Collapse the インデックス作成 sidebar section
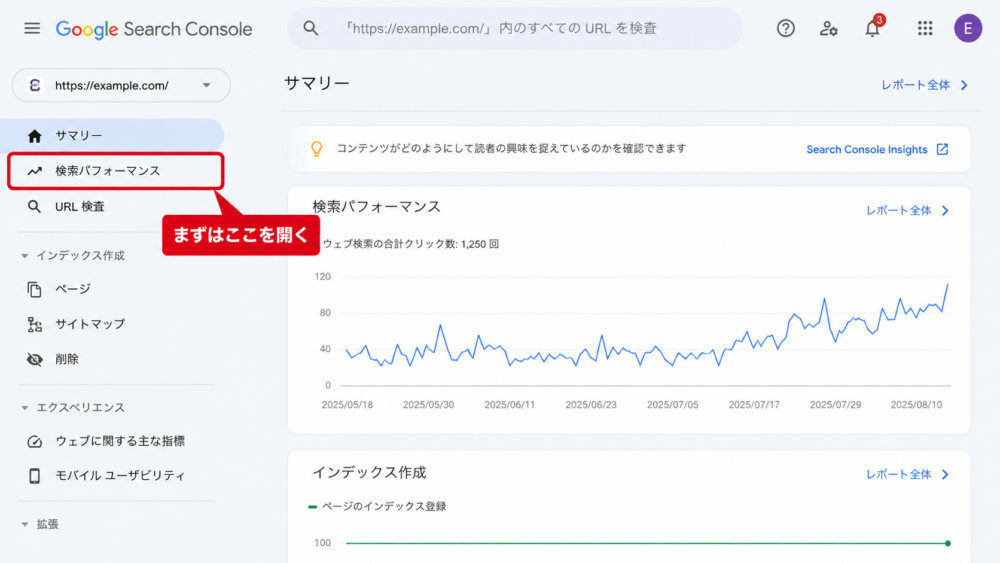Viewport: 1000px width, 563px height. (x=25, y=256)
